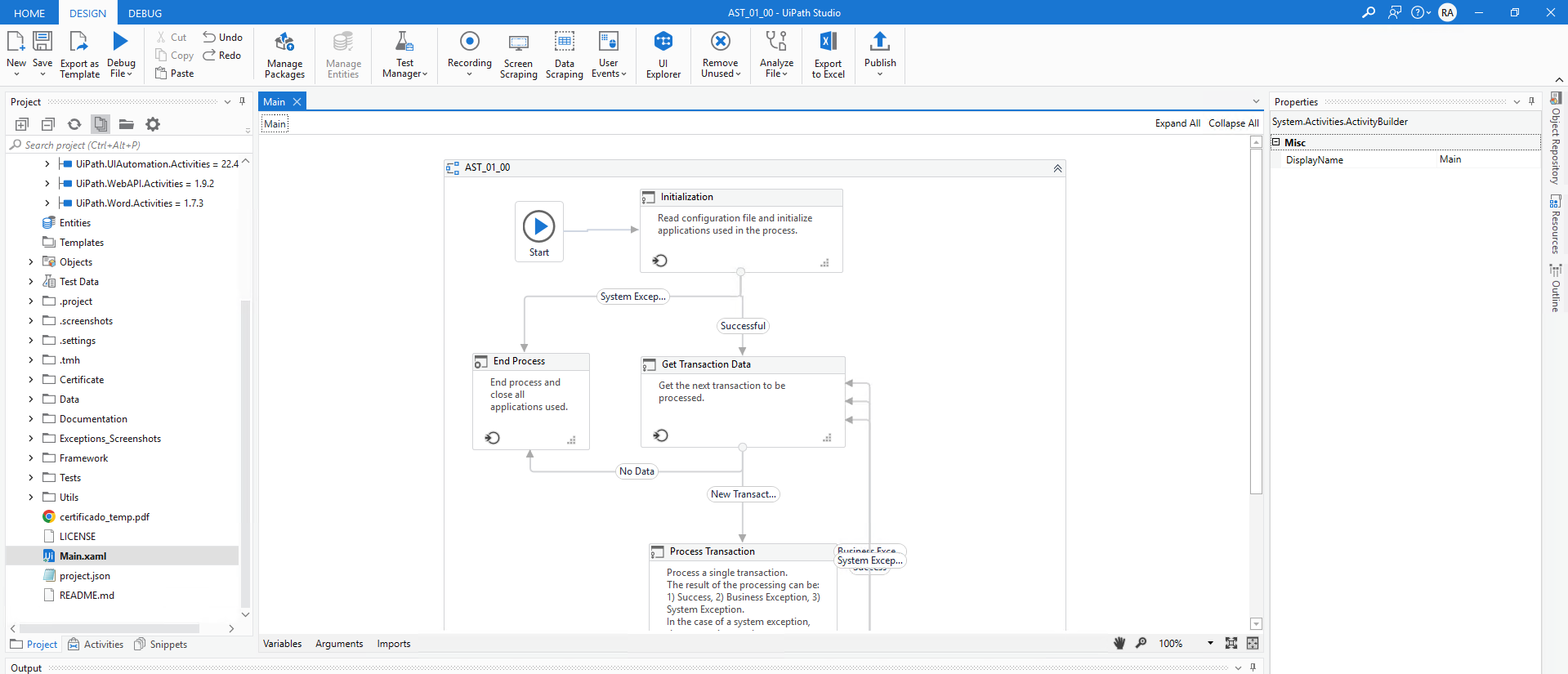Image resolution: width=1568 pixels, height=674 pixels.
Task: Run Debug File play icon
Action: (121, 41)
